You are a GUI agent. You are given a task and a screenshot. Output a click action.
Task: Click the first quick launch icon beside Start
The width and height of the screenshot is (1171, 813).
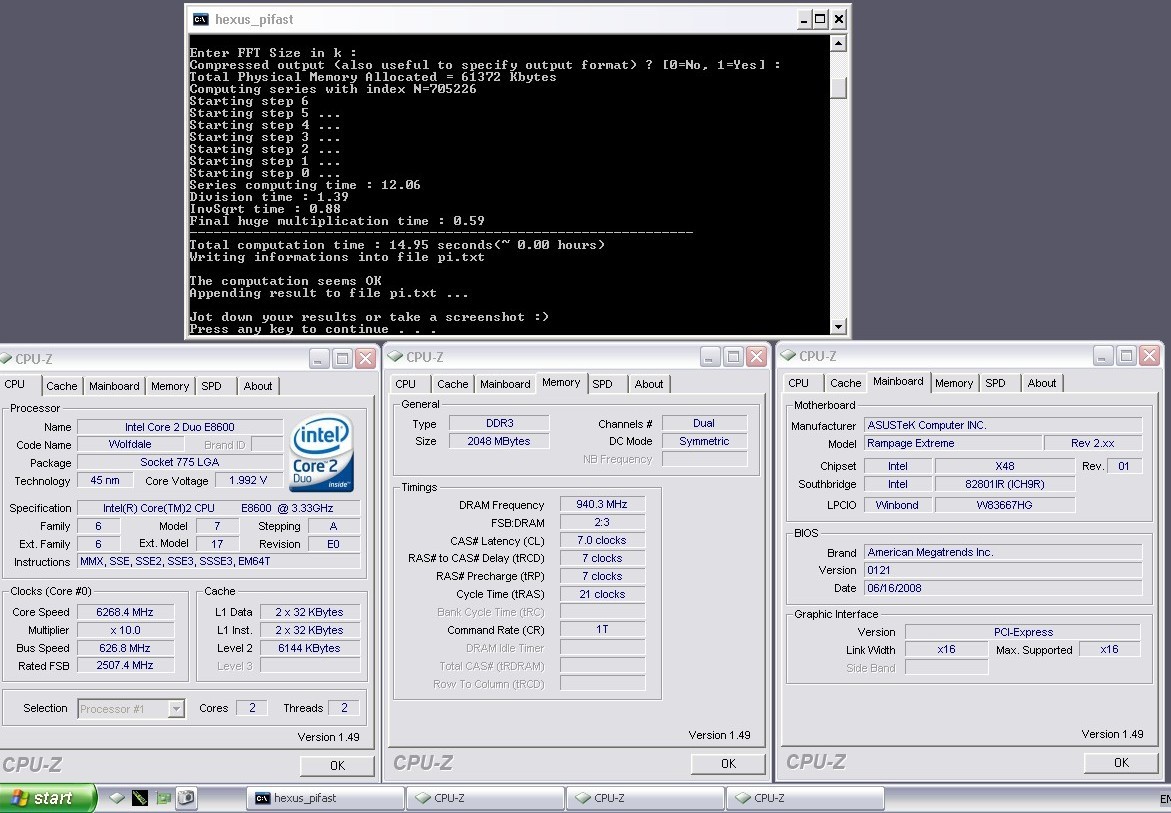tap(117, 798)
